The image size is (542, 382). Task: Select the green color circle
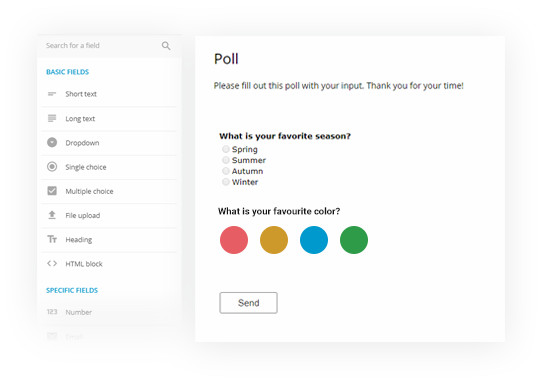pyautogui.click(x=354, y=240)
